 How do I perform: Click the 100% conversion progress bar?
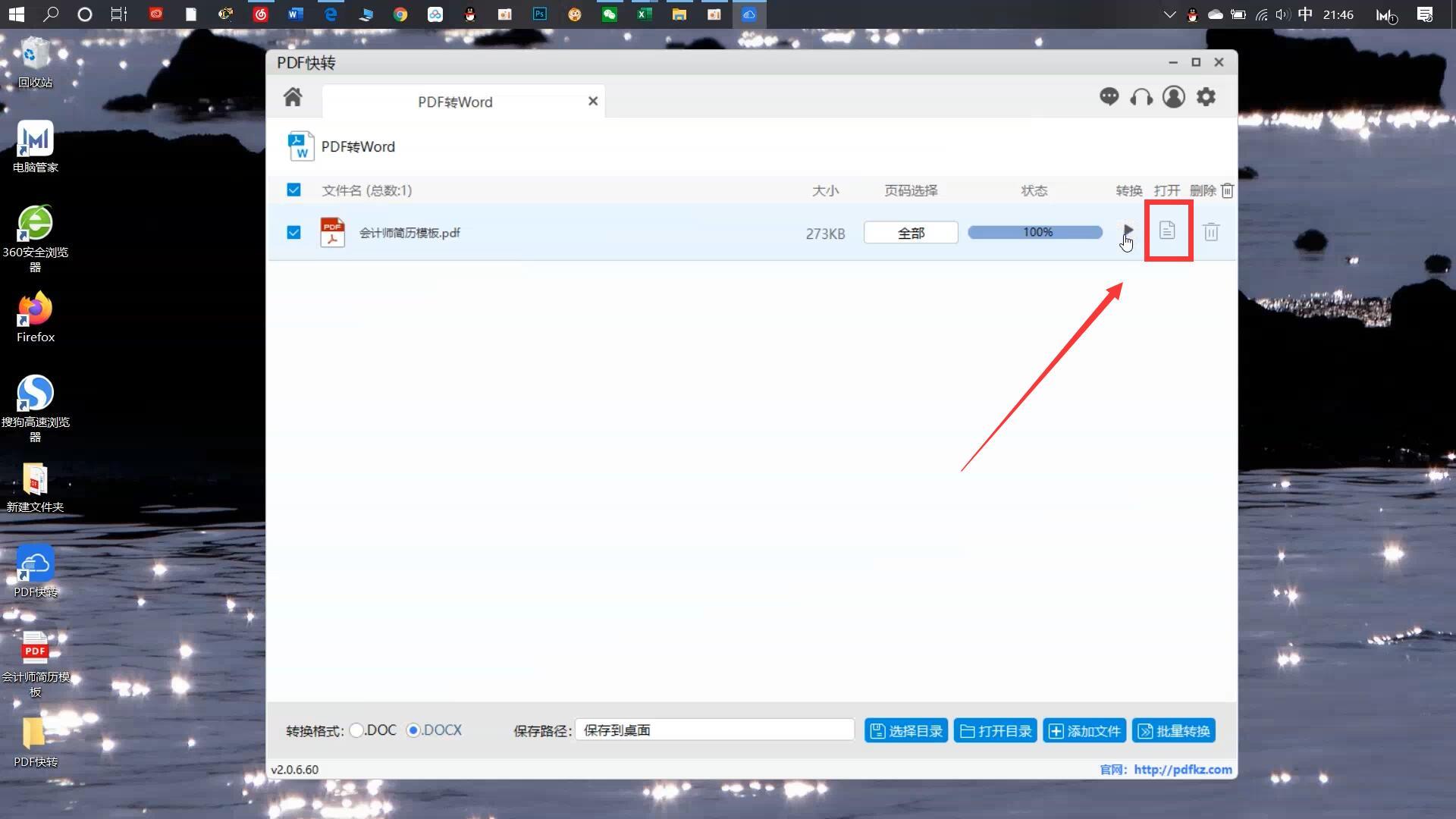[x=1035, y=232]
